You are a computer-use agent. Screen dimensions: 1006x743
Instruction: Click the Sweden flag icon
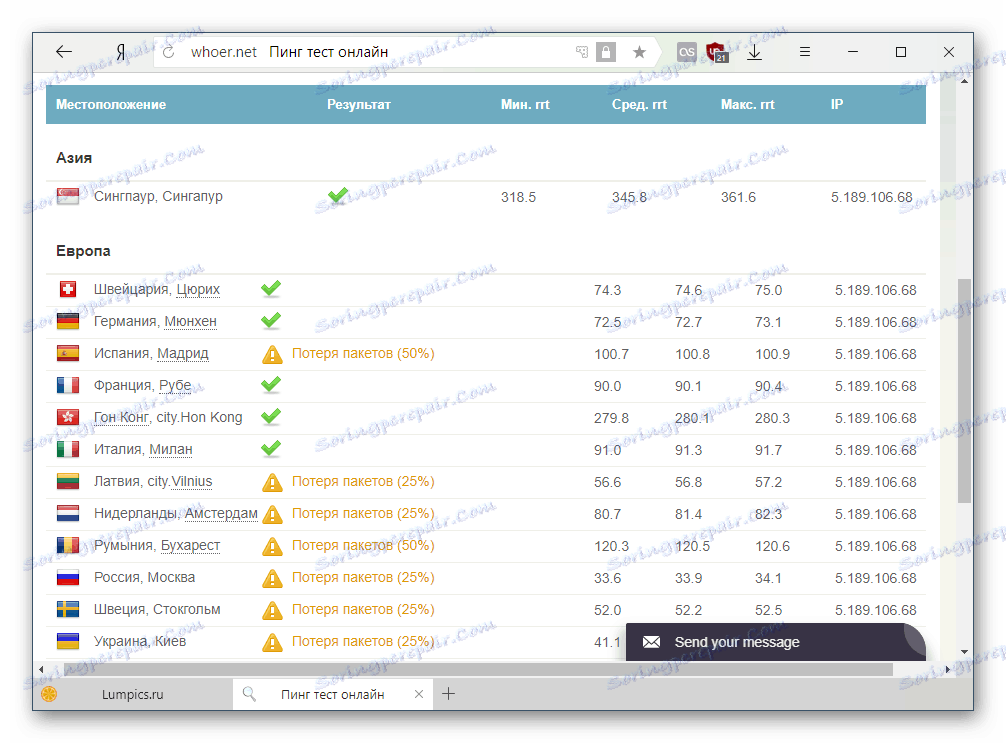(67, 610)
